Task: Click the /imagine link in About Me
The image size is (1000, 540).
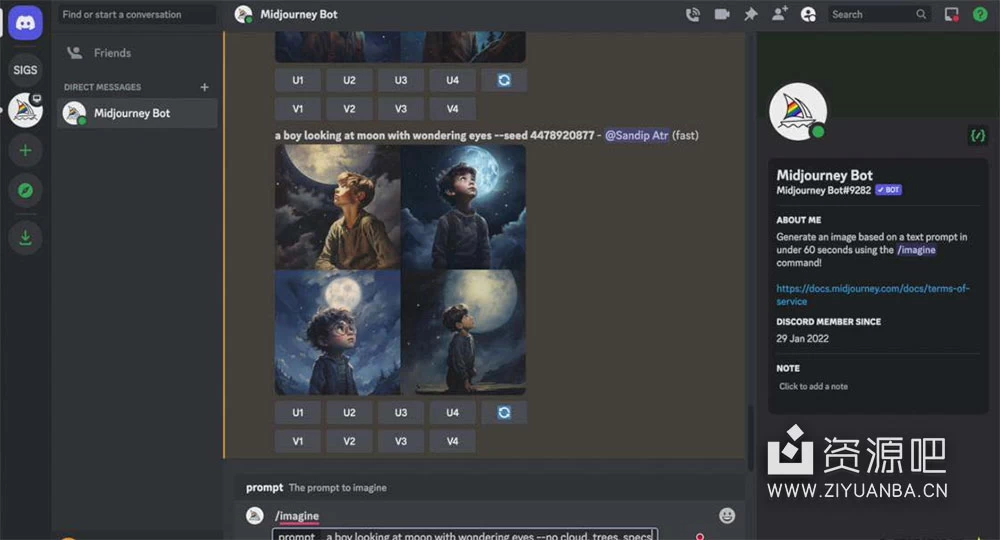Action: pos(916,250)
